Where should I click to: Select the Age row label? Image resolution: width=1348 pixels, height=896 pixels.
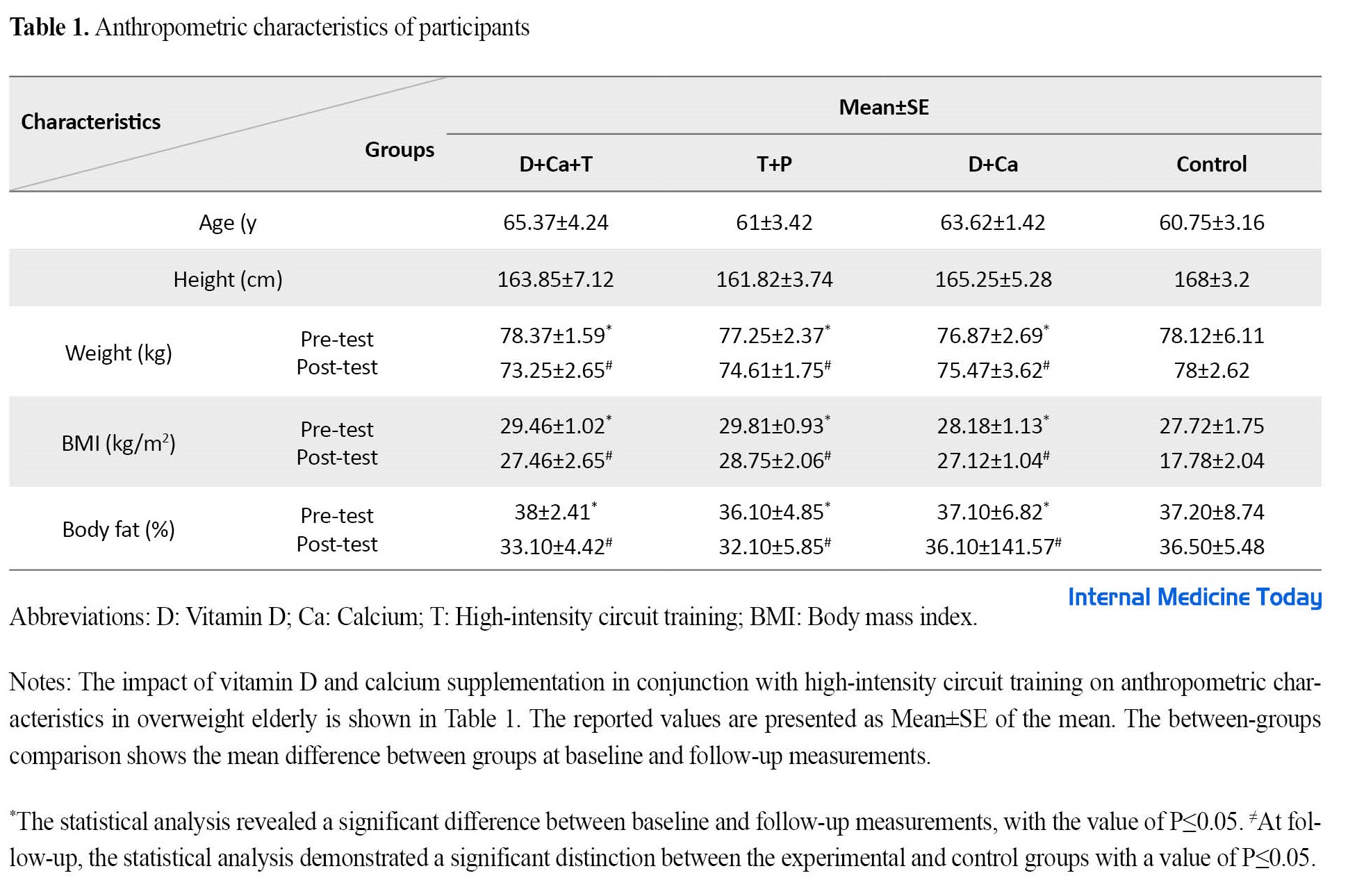point(228,222)
